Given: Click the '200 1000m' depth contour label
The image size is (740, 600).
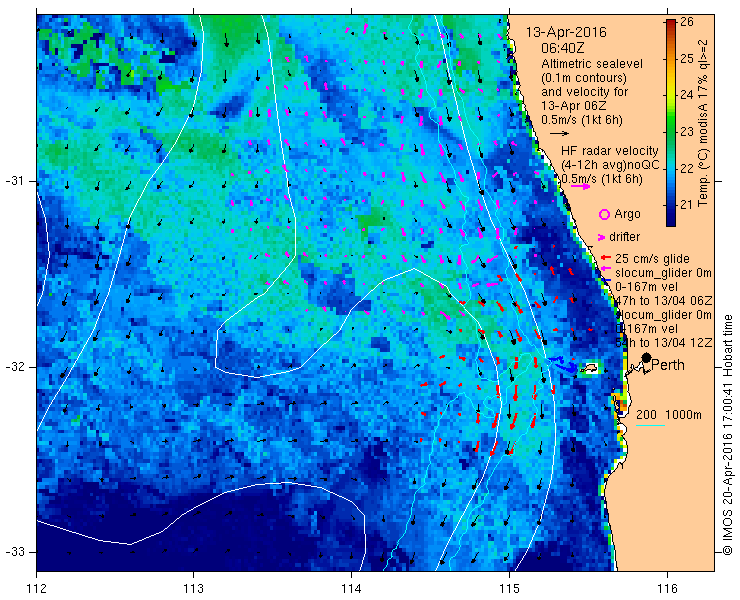Looking at the screenshot, I should (x=669, y=415).
